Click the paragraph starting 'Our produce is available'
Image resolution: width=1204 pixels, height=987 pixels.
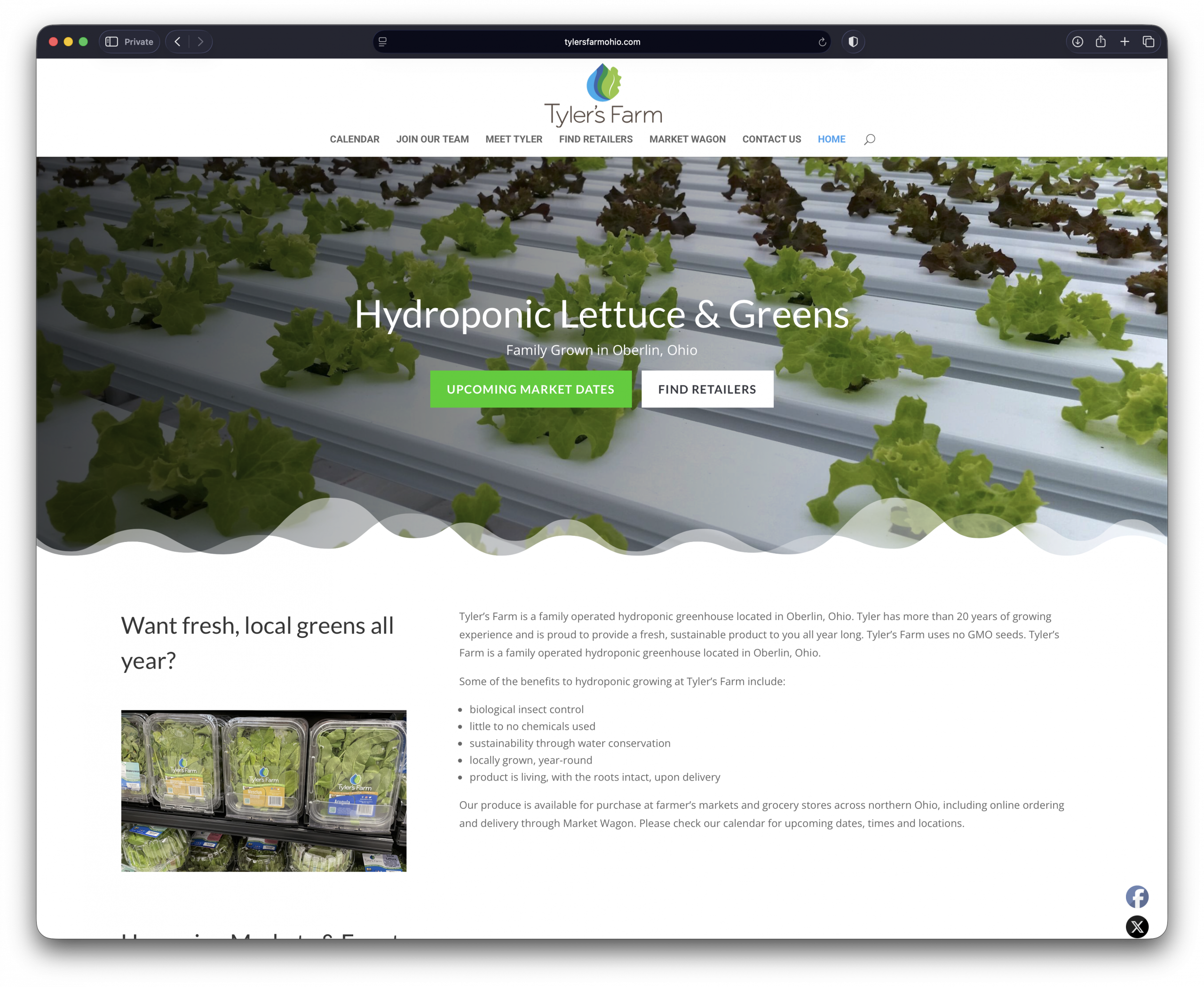(x=762, y=813)
